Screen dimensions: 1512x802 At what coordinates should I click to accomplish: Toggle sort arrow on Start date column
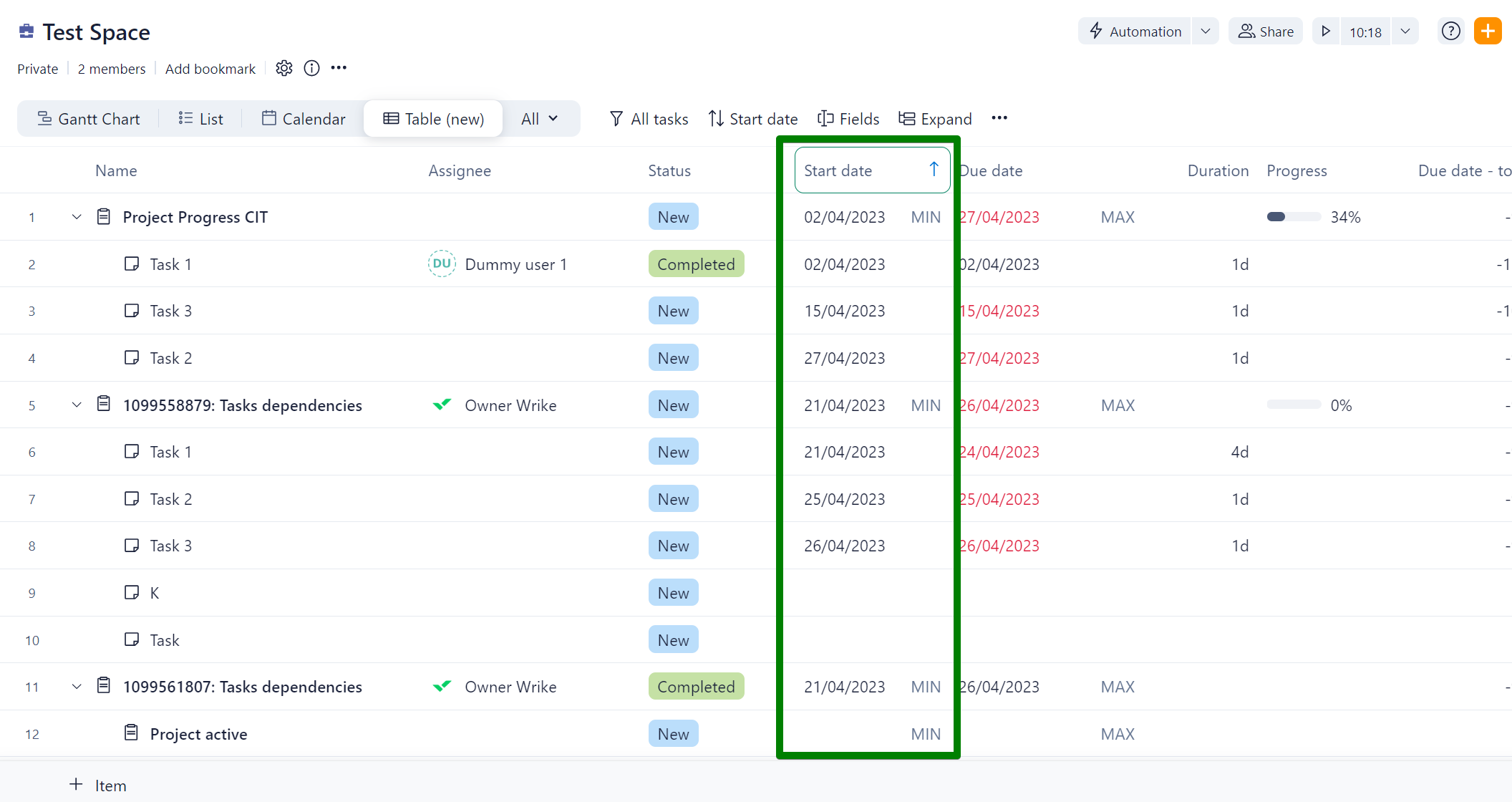pos(934,170)
